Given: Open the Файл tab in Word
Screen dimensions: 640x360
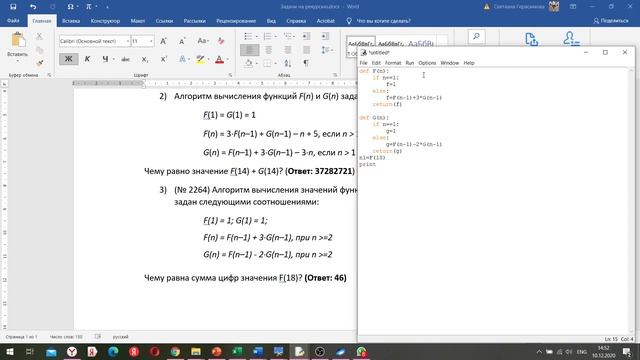Looking at the screenshot, I should click(x=13, y=20).
